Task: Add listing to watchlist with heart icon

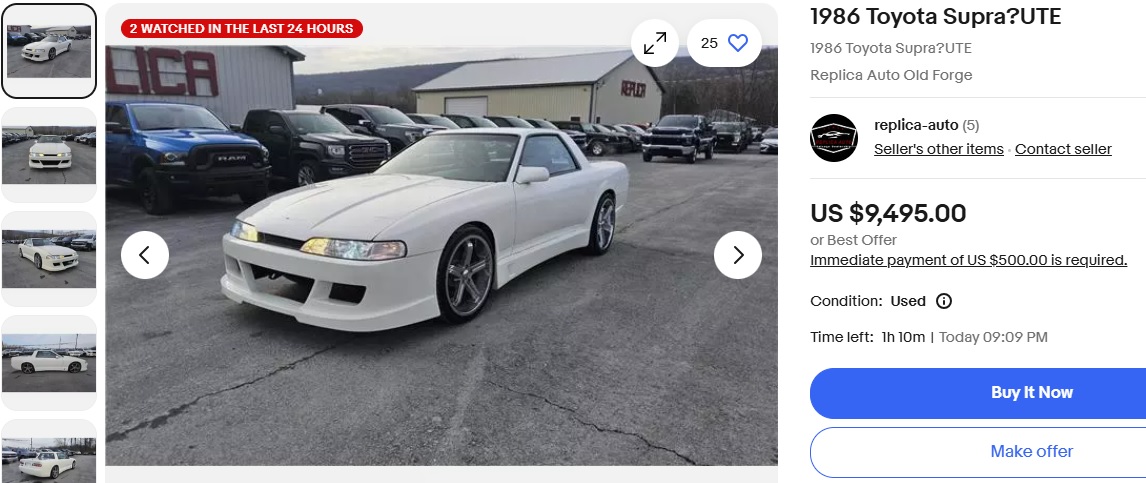Action: pyautogui.click(x=724, y=43)
